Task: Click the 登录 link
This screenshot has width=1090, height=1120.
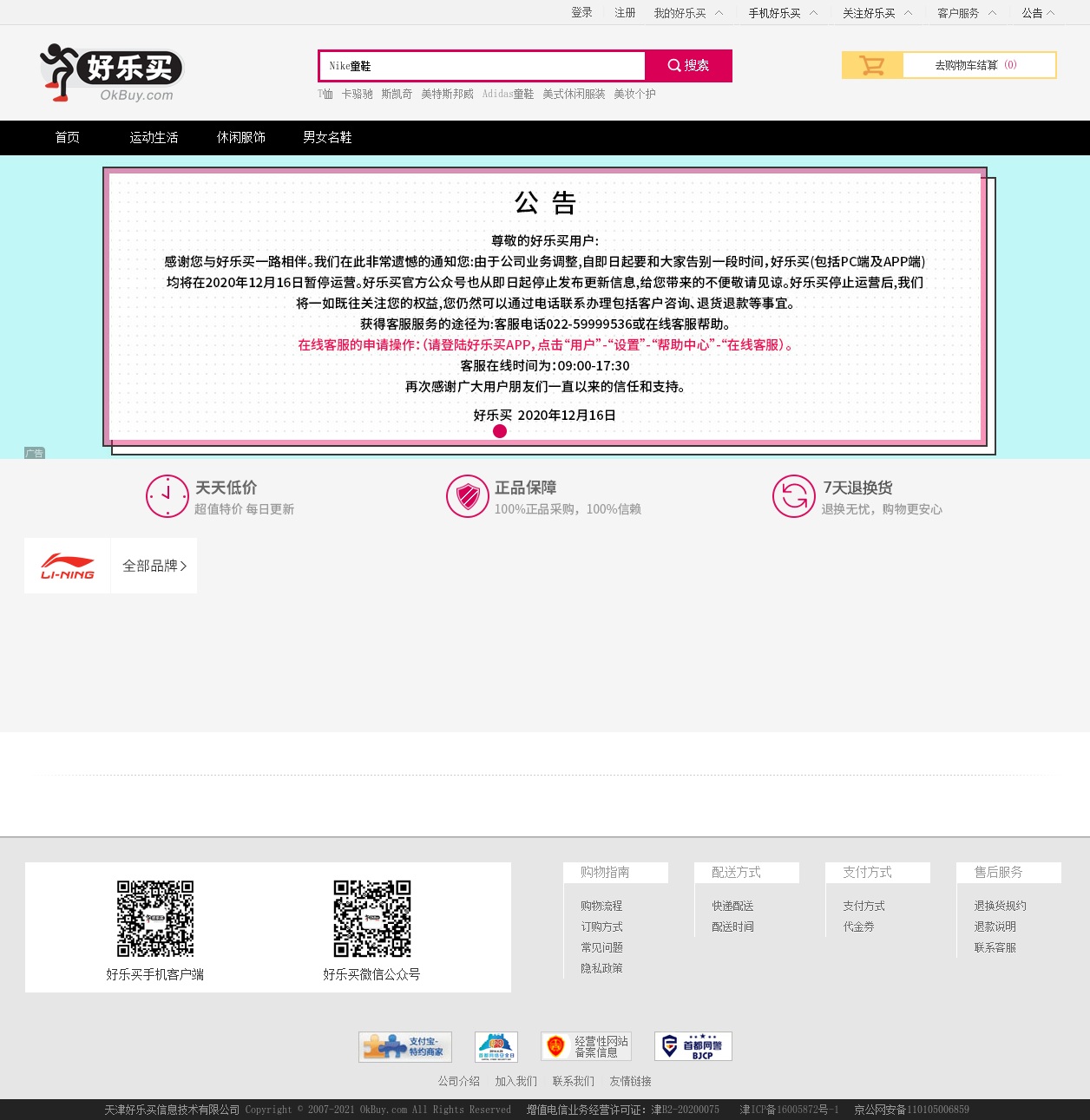Action: (581, 13)
